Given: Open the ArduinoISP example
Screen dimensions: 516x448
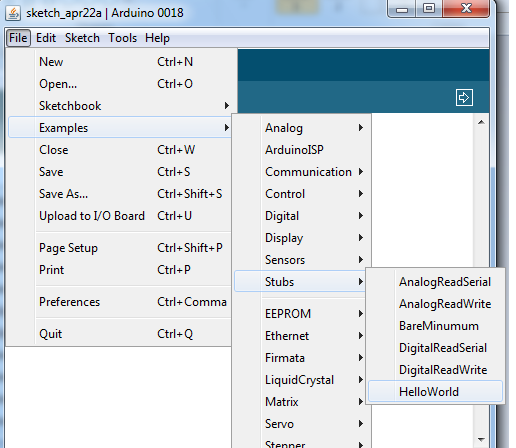Looking at the screenshot, I should pyautogui.click(x=302, y=150).
